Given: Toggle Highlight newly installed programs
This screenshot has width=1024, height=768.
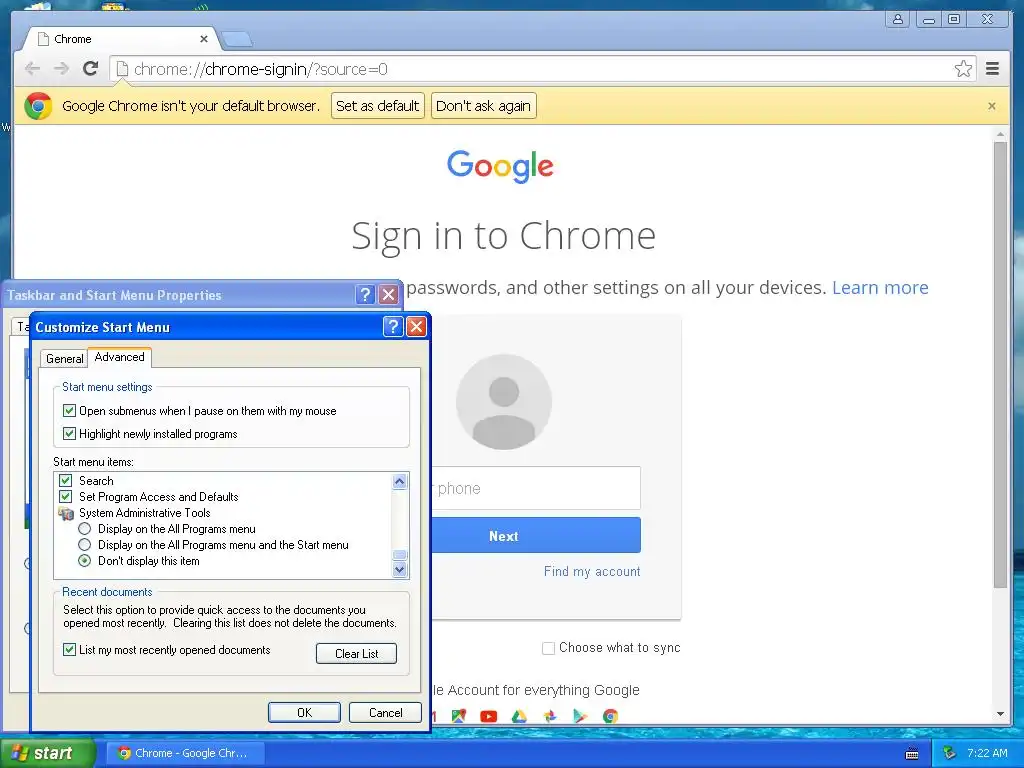Looking at the screenshot, I should tap(69, 434).
